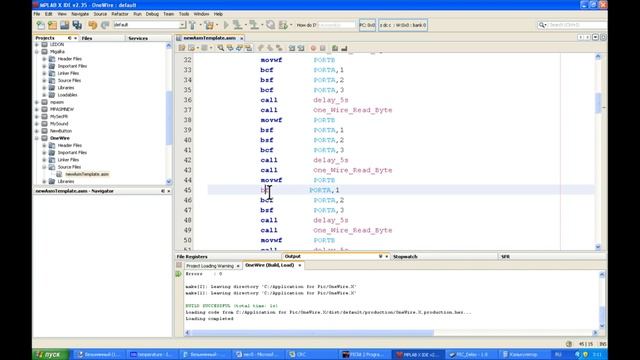
Task: Toggle highlight search in editor toolbar
Action: (x=249, y=48)
